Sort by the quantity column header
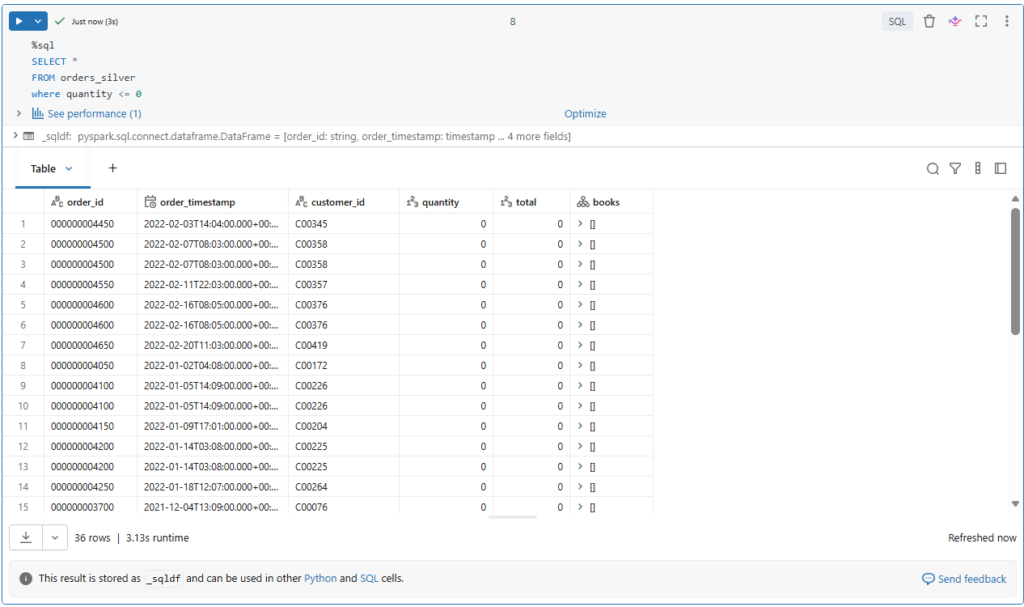 [x=440, y=202]
